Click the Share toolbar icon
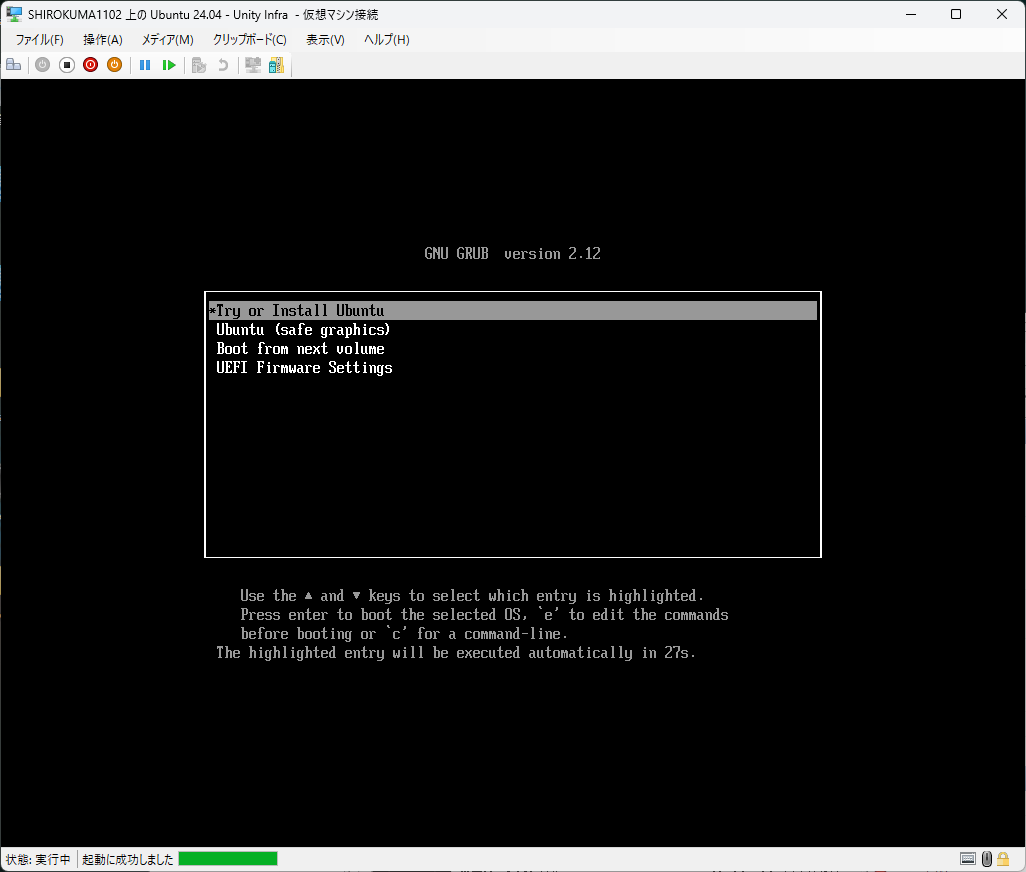Image resolution: width=1026 pixels, height=872 pixels. coord(276,65)
